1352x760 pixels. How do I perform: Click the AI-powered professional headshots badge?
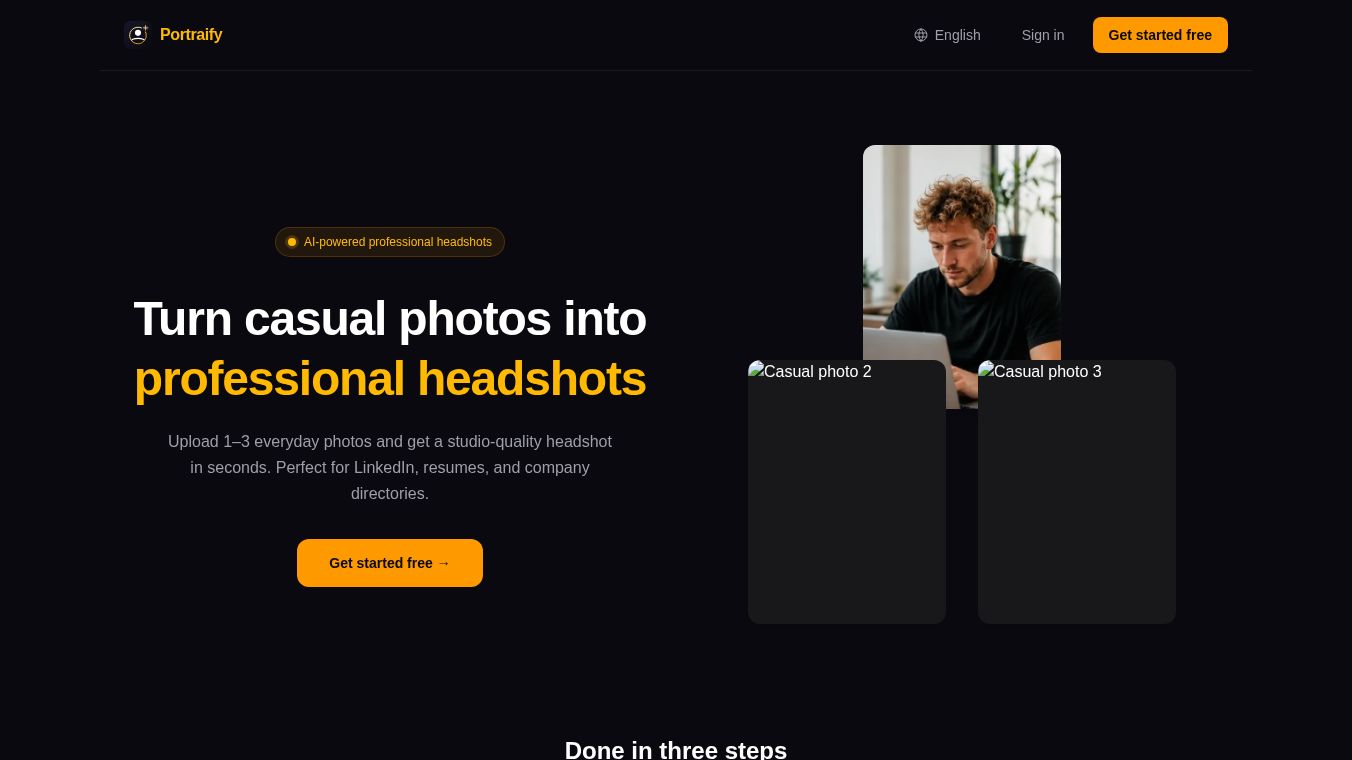click(x=390, y=242)
